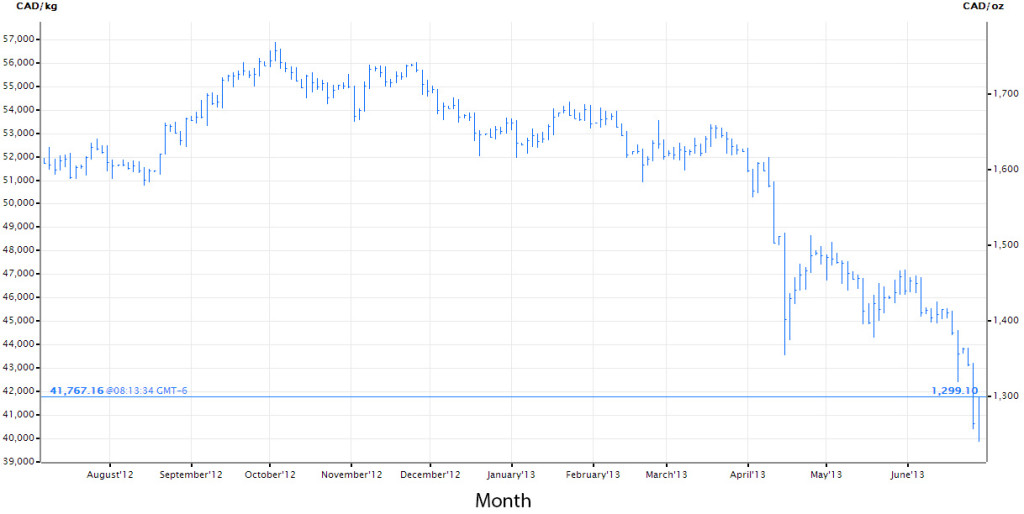Select the June'13 month label

click(x=908, y=475)
